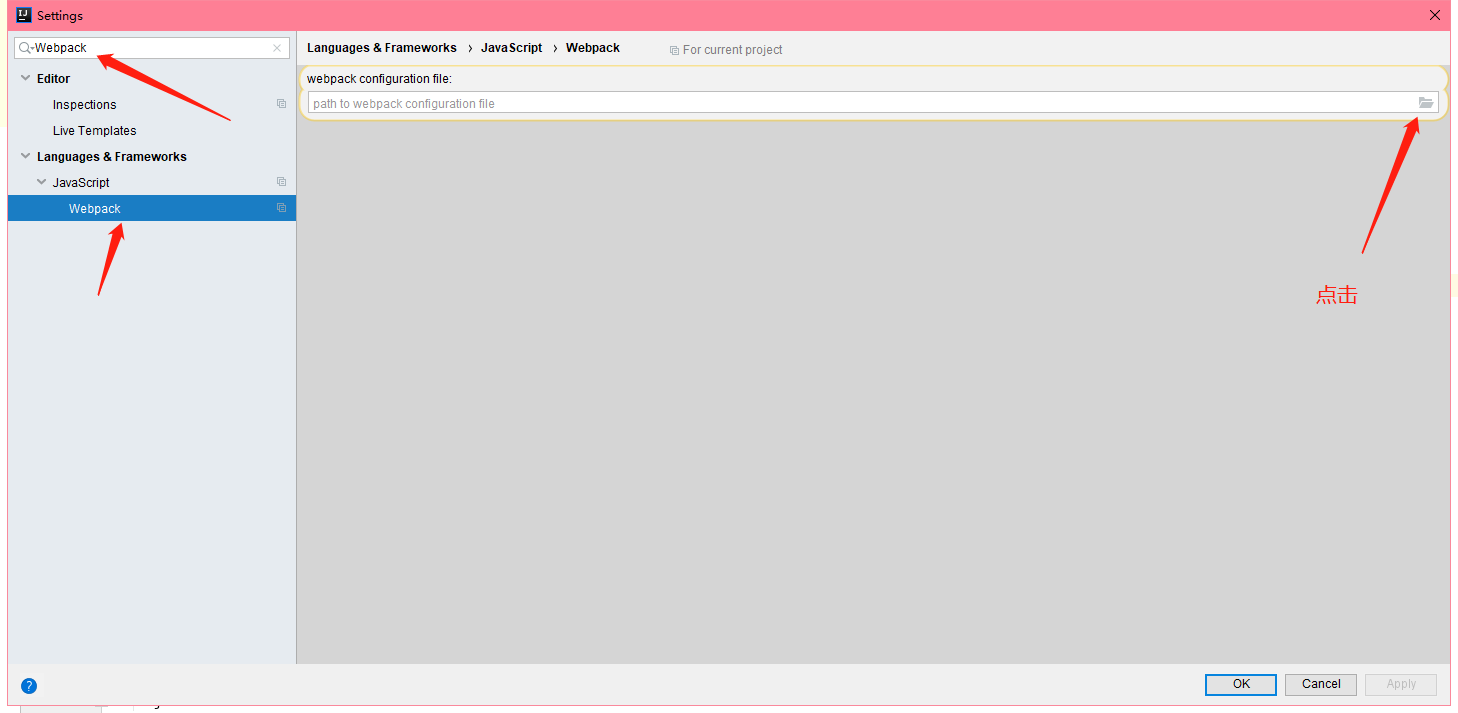Click the Cancel button
1458x713 pixels.
(x=1321, y=684)
